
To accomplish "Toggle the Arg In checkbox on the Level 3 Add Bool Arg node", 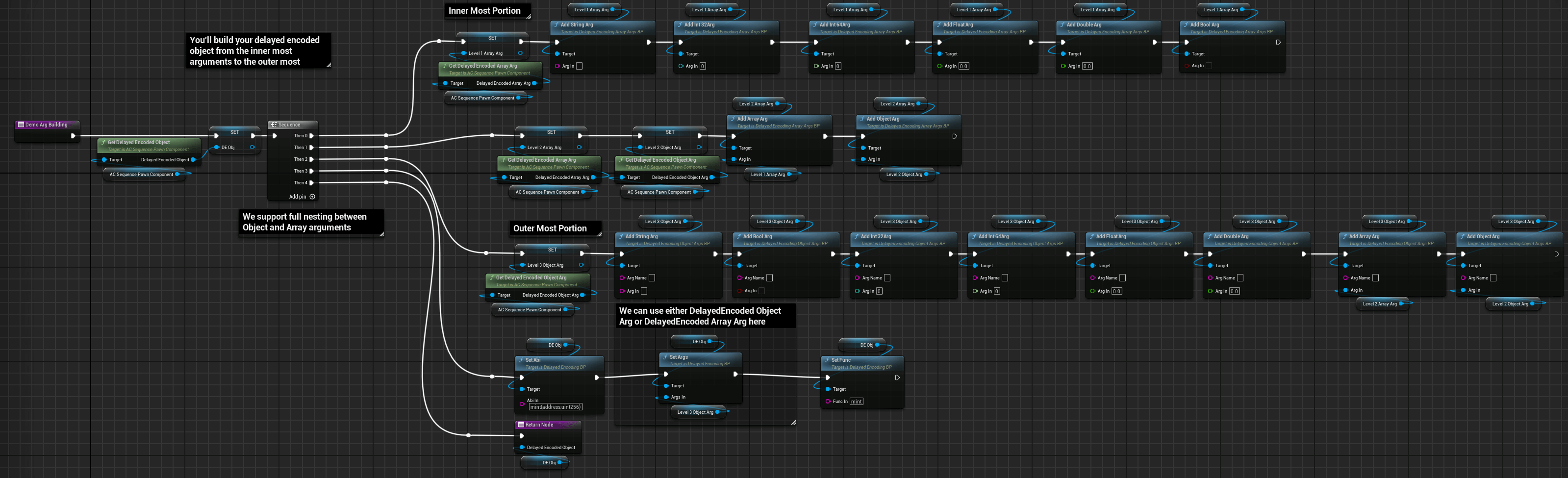I will click(761, 291).
